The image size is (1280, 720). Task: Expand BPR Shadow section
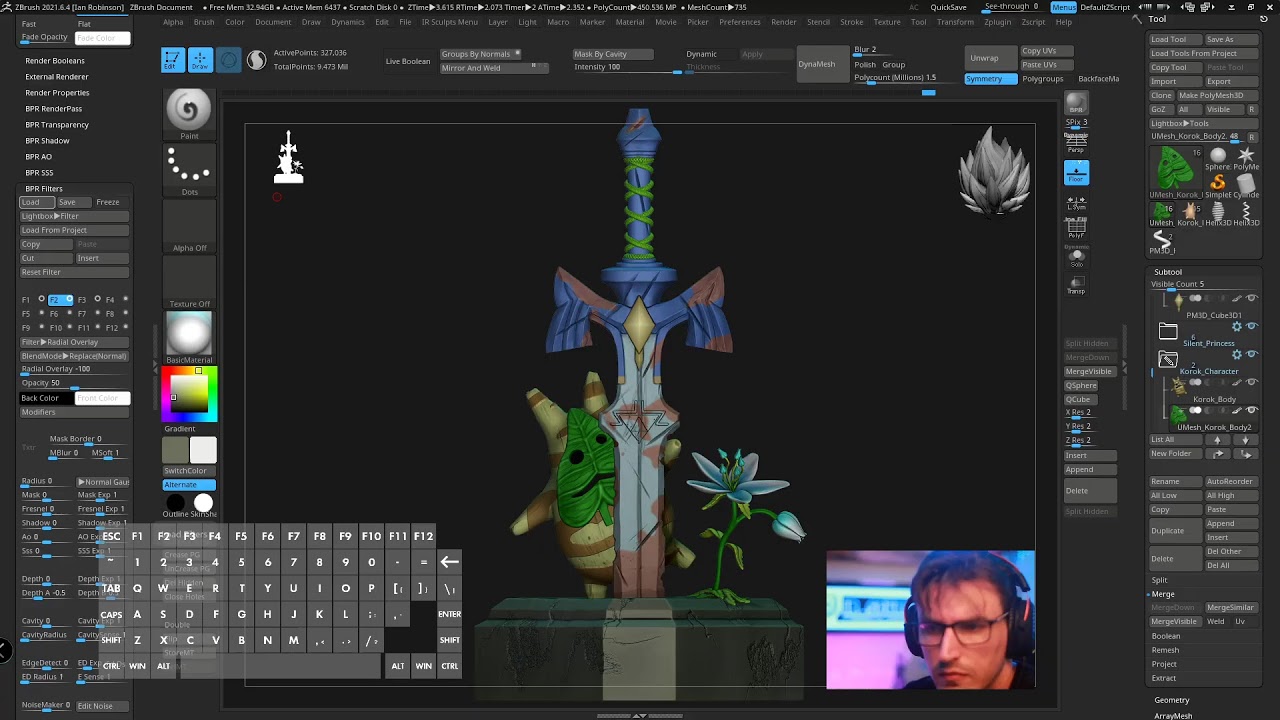point(47,140)
